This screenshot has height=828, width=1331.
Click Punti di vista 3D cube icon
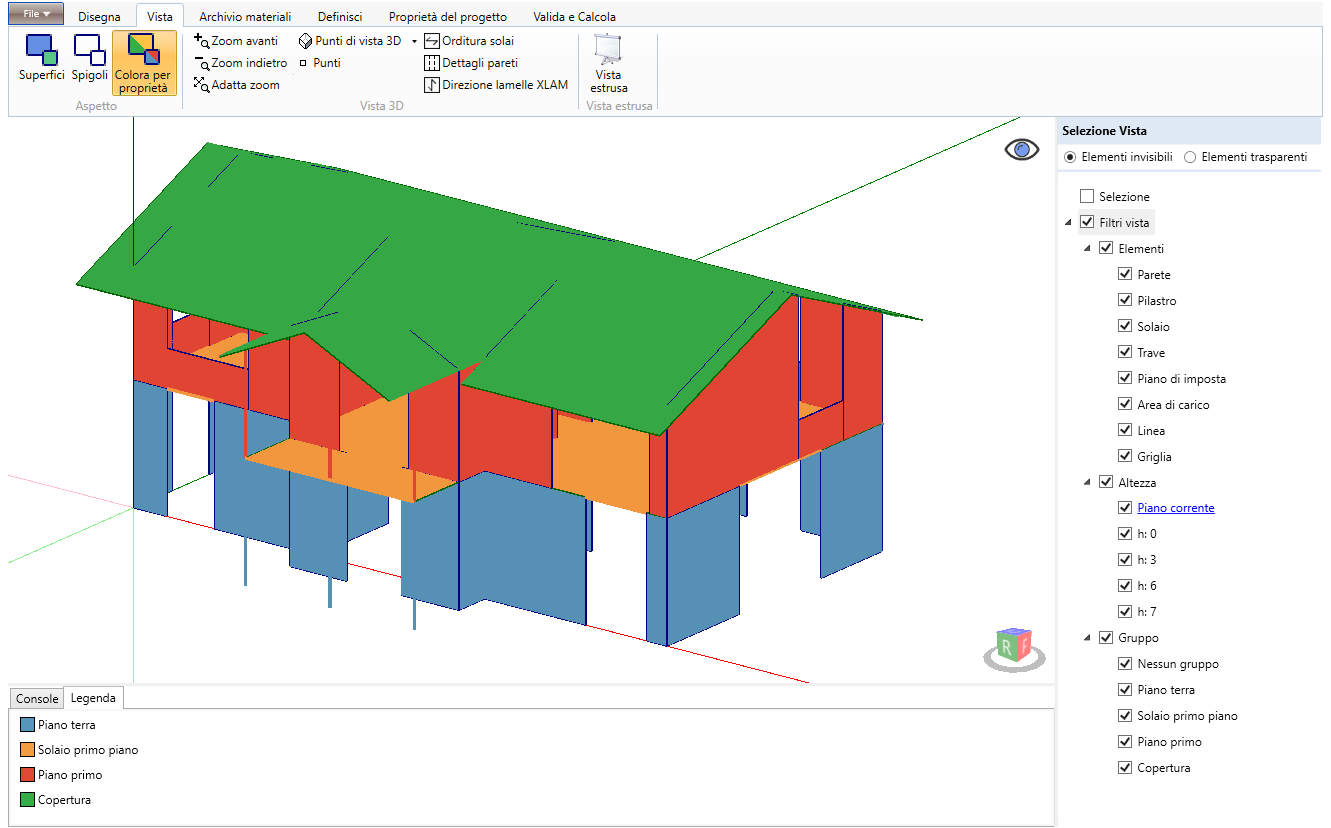[x=306, y=41]
